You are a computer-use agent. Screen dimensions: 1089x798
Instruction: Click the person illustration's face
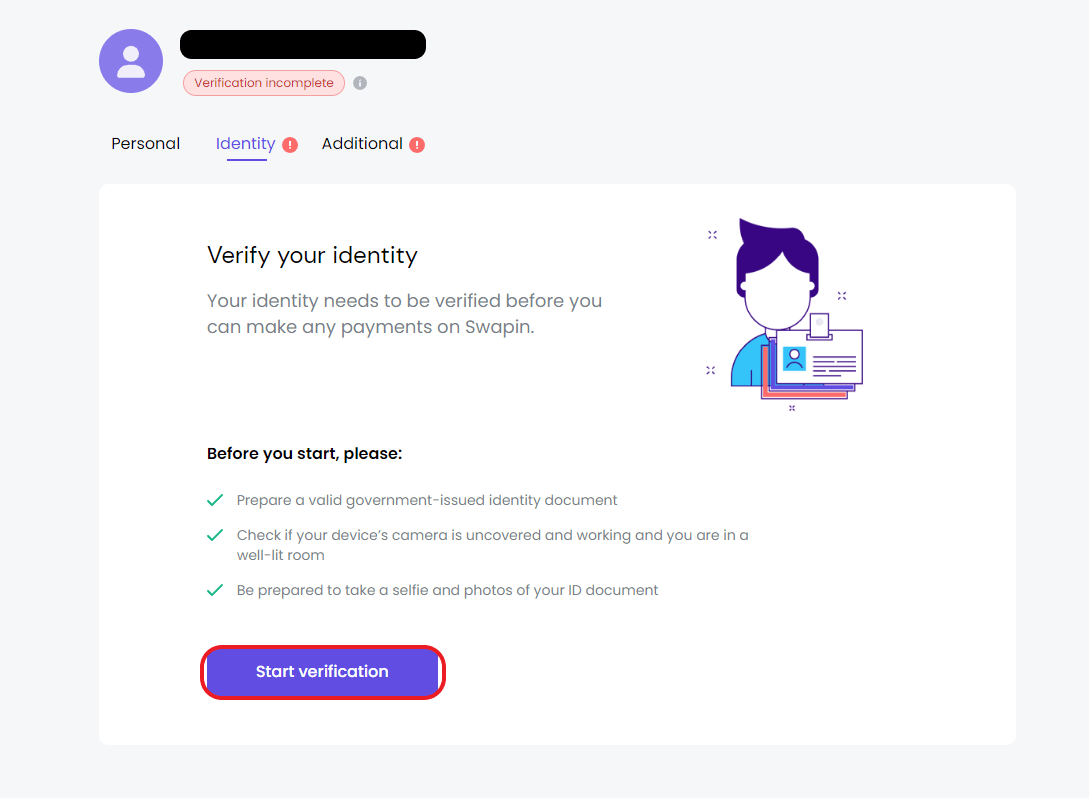pos(776,294)
